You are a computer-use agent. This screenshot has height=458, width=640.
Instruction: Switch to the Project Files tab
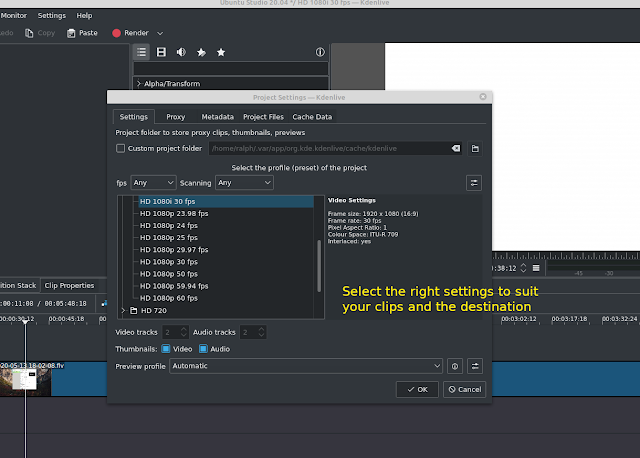click(x=263, y=117)
